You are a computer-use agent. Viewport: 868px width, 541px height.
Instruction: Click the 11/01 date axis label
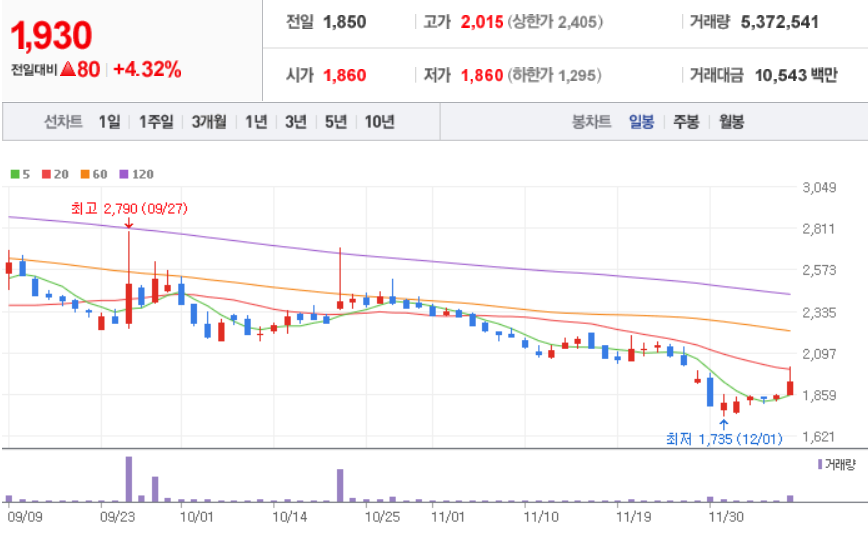pyautogui.click(x=448, y=517)
